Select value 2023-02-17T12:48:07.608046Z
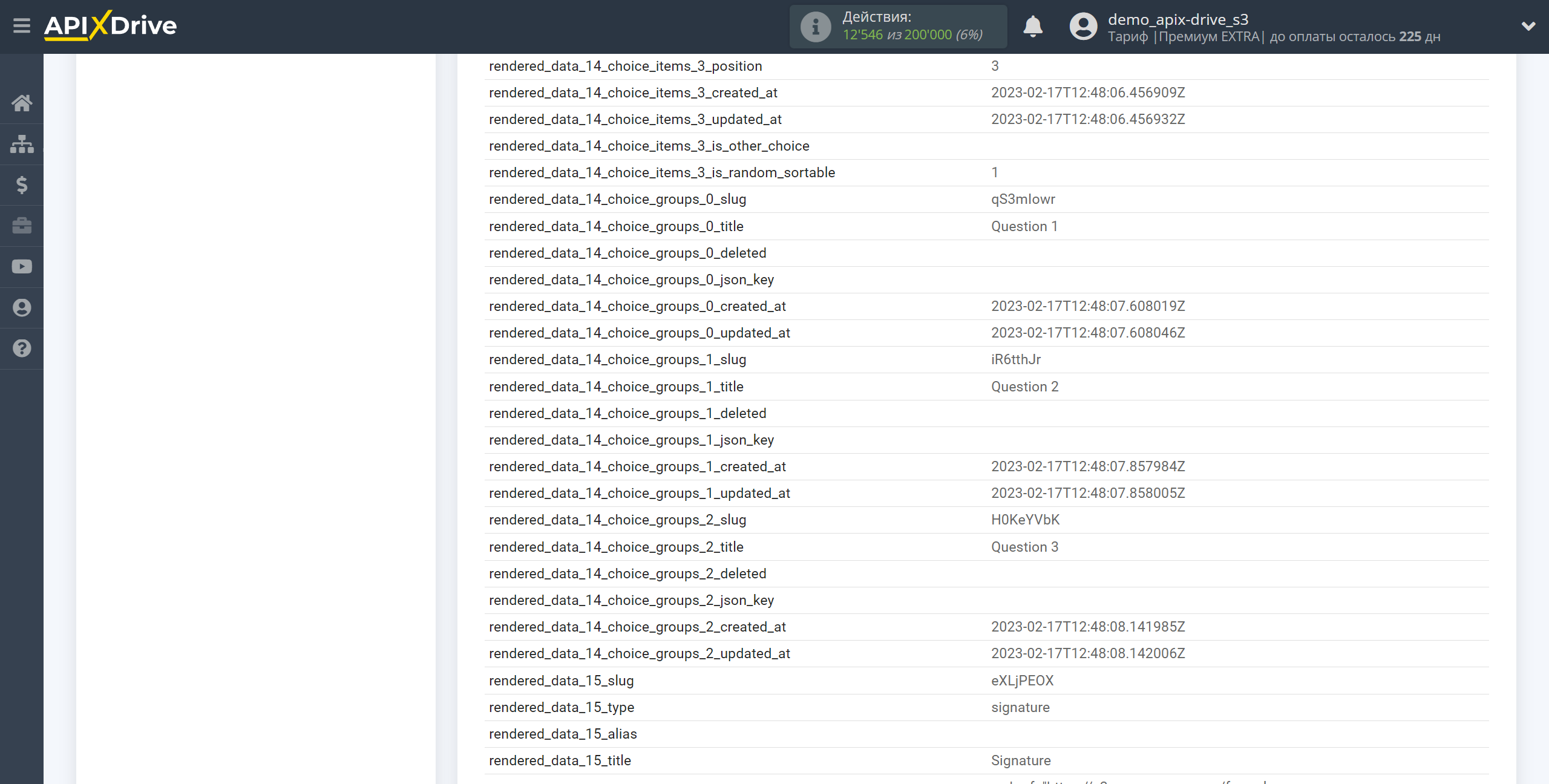The image size is (1549, 784). click(1088, 333)
